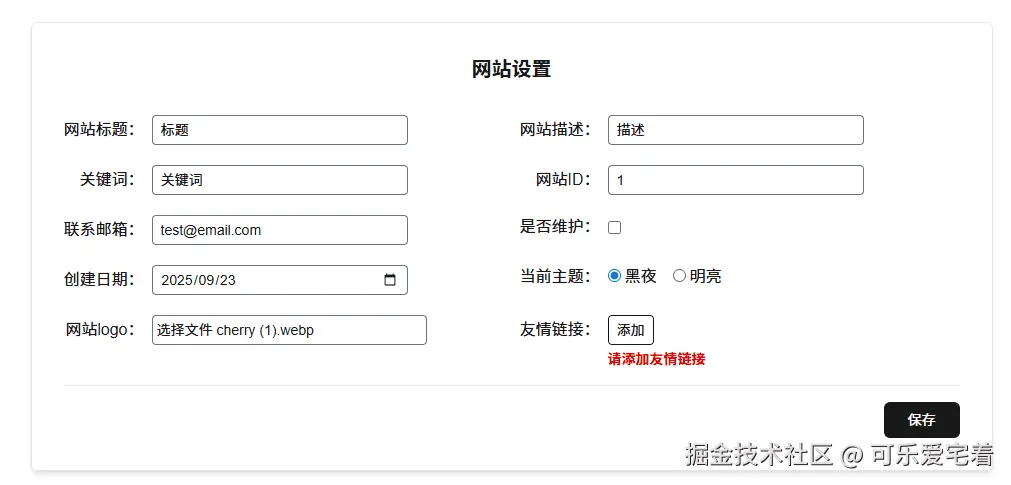Focus the 网站标题 text input
The width and height of the screenshot is (1011, 485).
click(280, 130)
